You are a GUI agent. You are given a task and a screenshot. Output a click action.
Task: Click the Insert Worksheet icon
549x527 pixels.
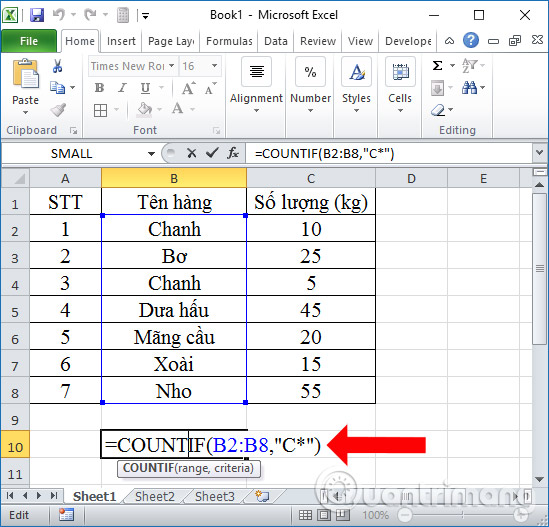coord(262,496)
